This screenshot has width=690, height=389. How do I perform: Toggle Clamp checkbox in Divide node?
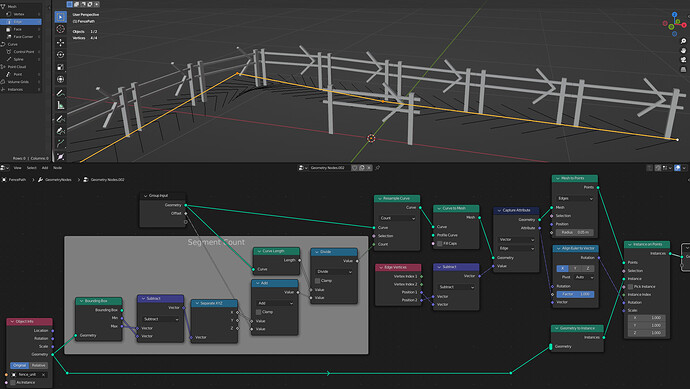[318, 281]
